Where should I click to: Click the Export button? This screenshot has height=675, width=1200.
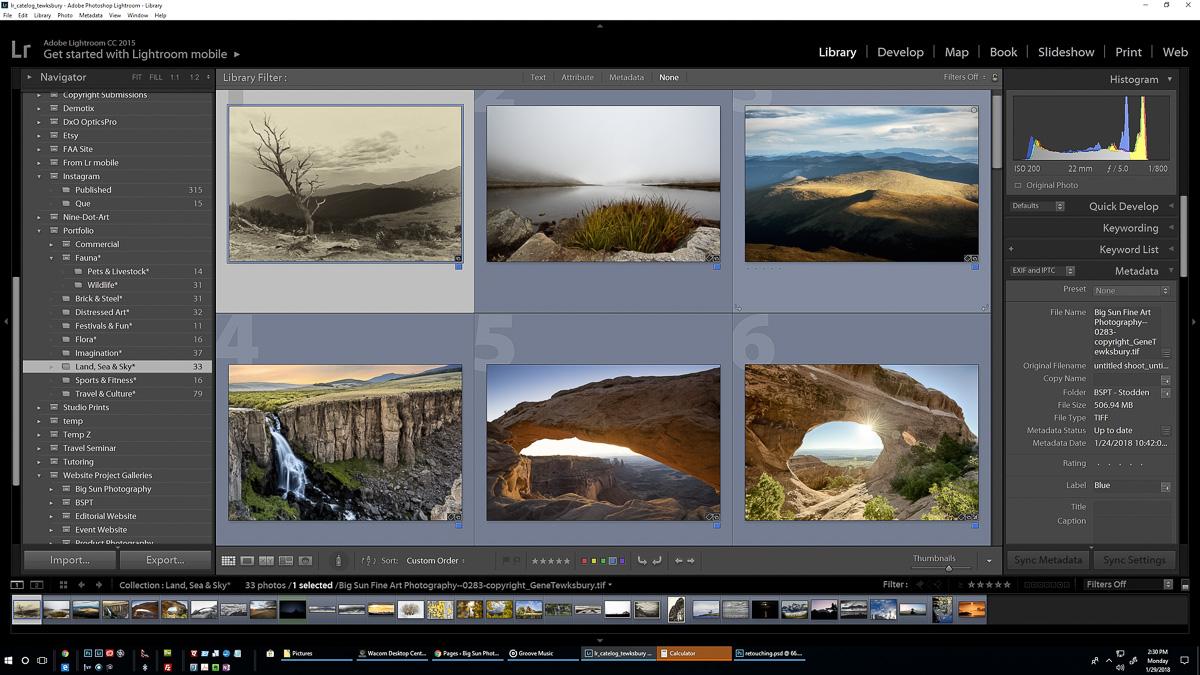[x=165, y=560]
